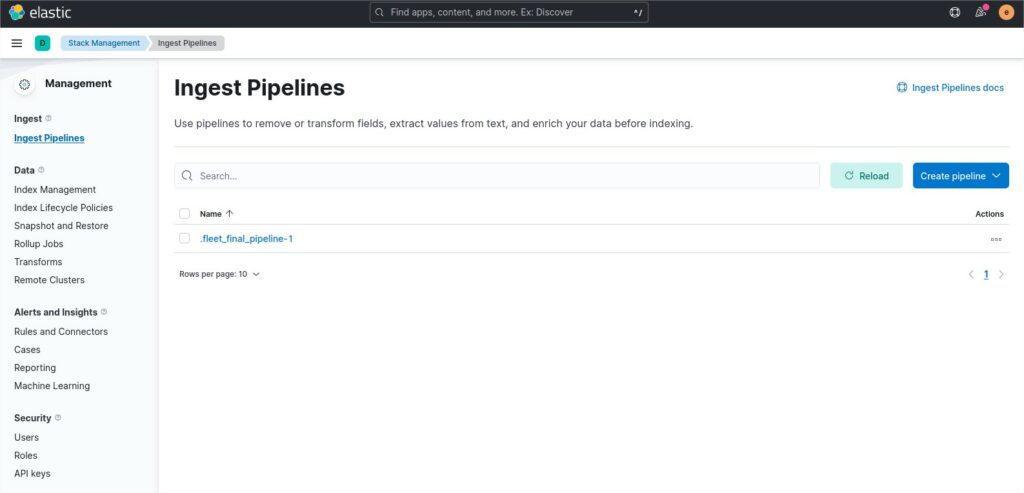Open Roles under Security
This screenshot has height=493, width=1024.
[25, 455]
